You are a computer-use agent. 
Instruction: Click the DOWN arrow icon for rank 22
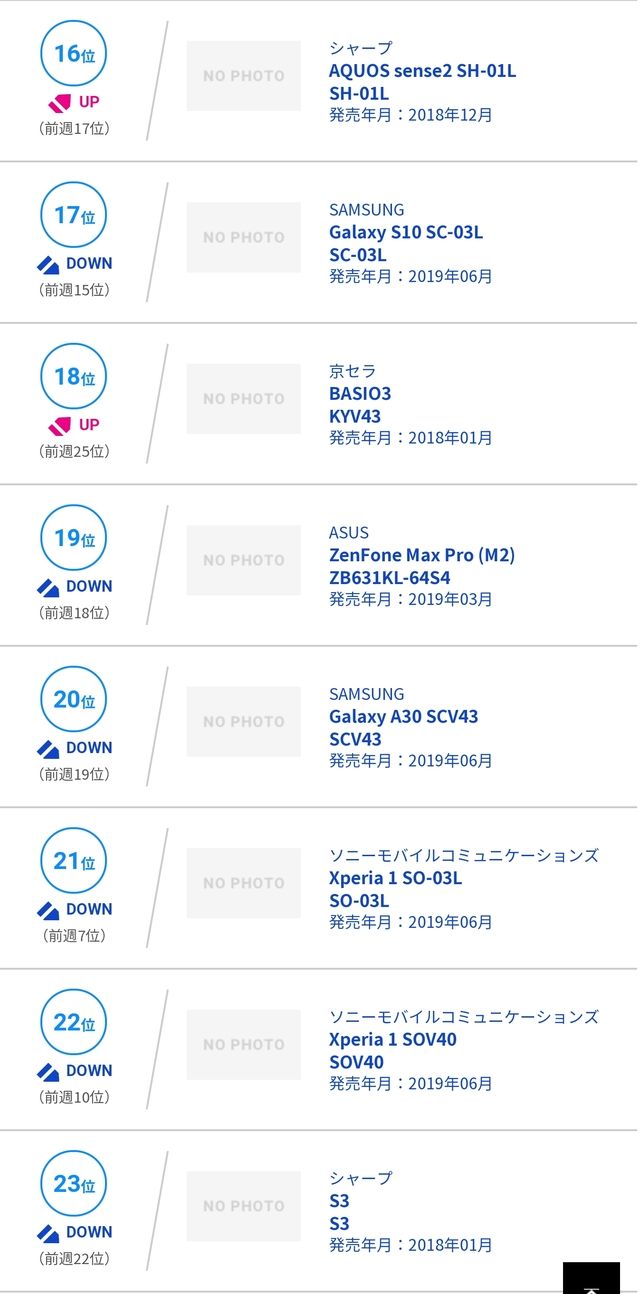click(x=48, y=1071)
